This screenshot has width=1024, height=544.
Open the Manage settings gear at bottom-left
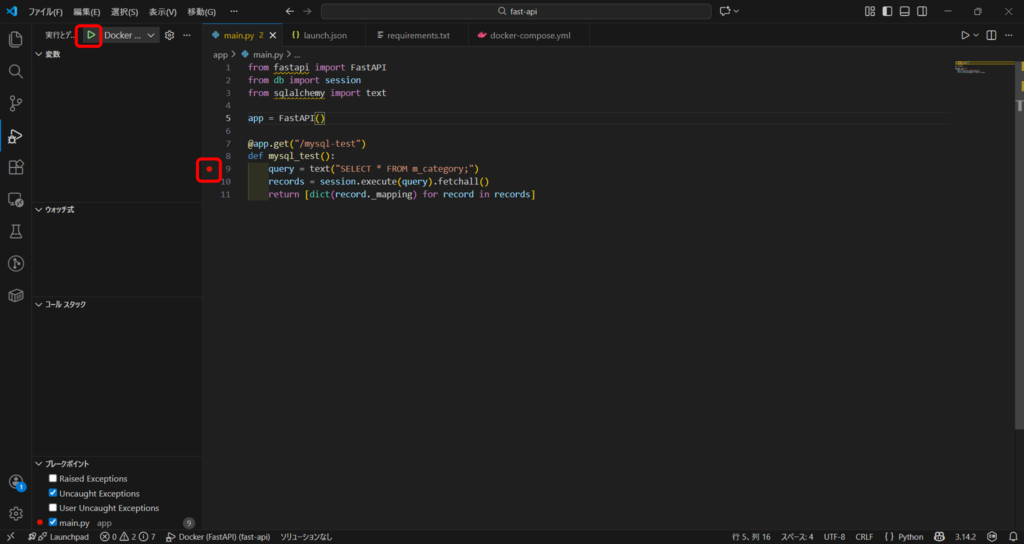15,513
